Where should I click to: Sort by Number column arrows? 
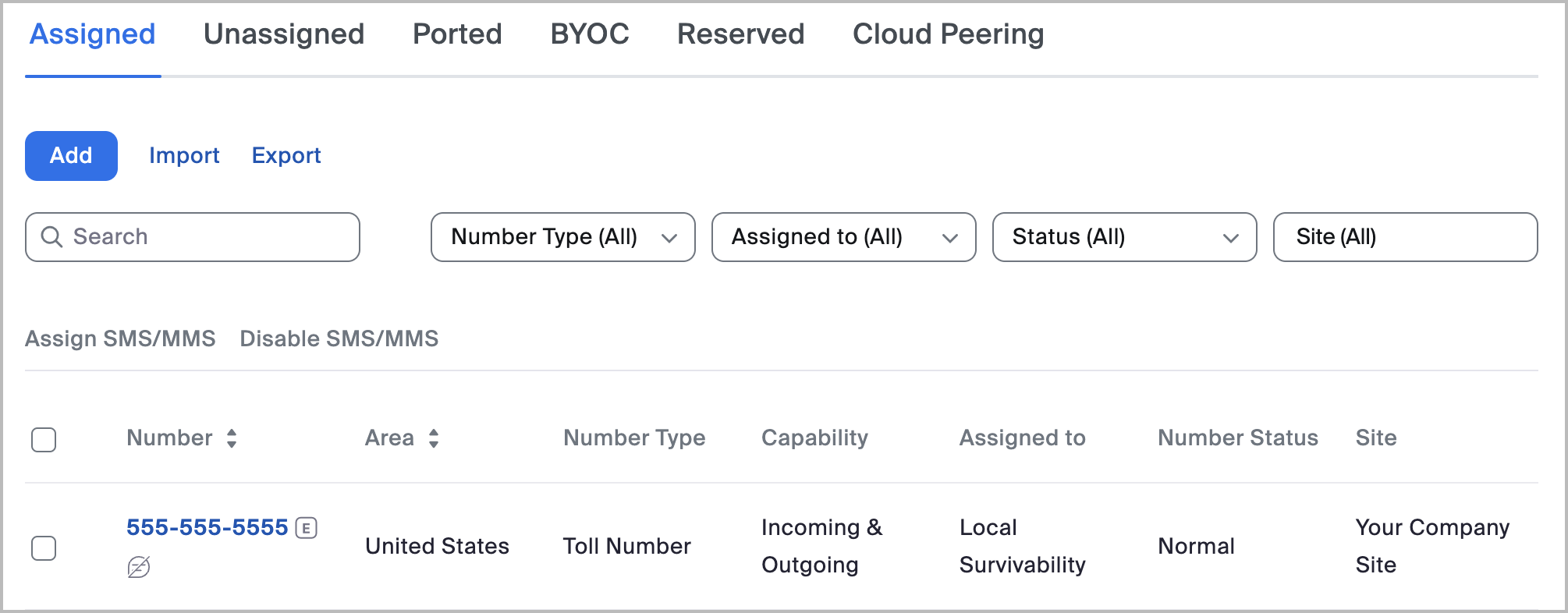pos(232,438)
